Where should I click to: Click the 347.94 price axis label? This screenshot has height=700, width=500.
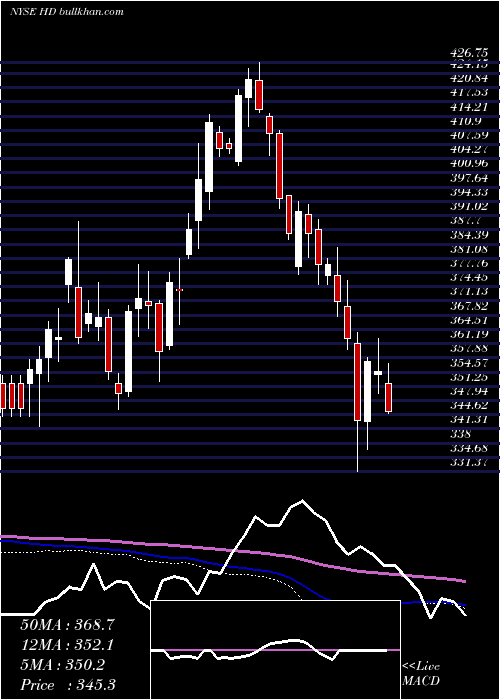(468, 391)
